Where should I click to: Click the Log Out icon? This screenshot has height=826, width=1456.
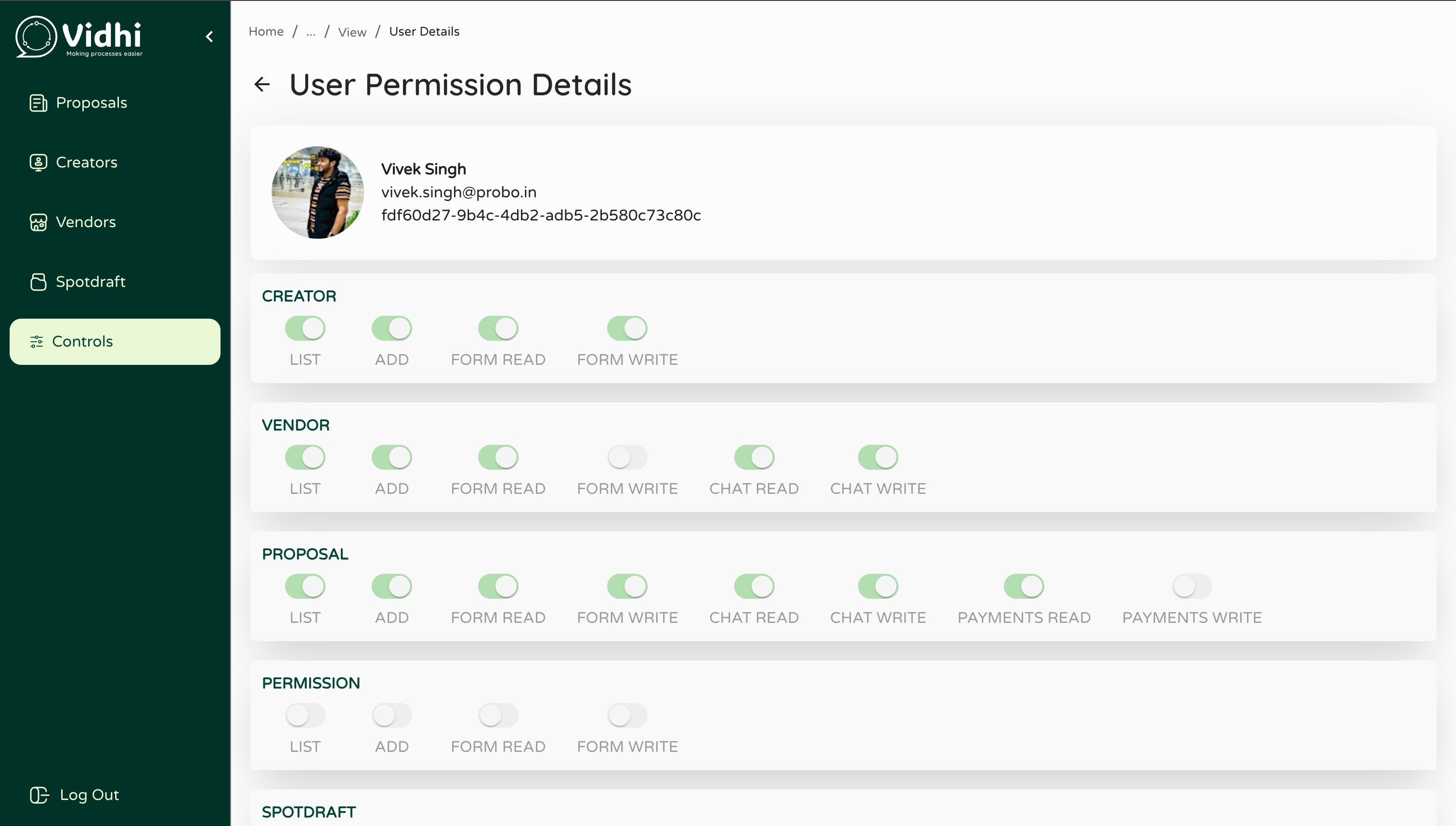coord(39,795)
